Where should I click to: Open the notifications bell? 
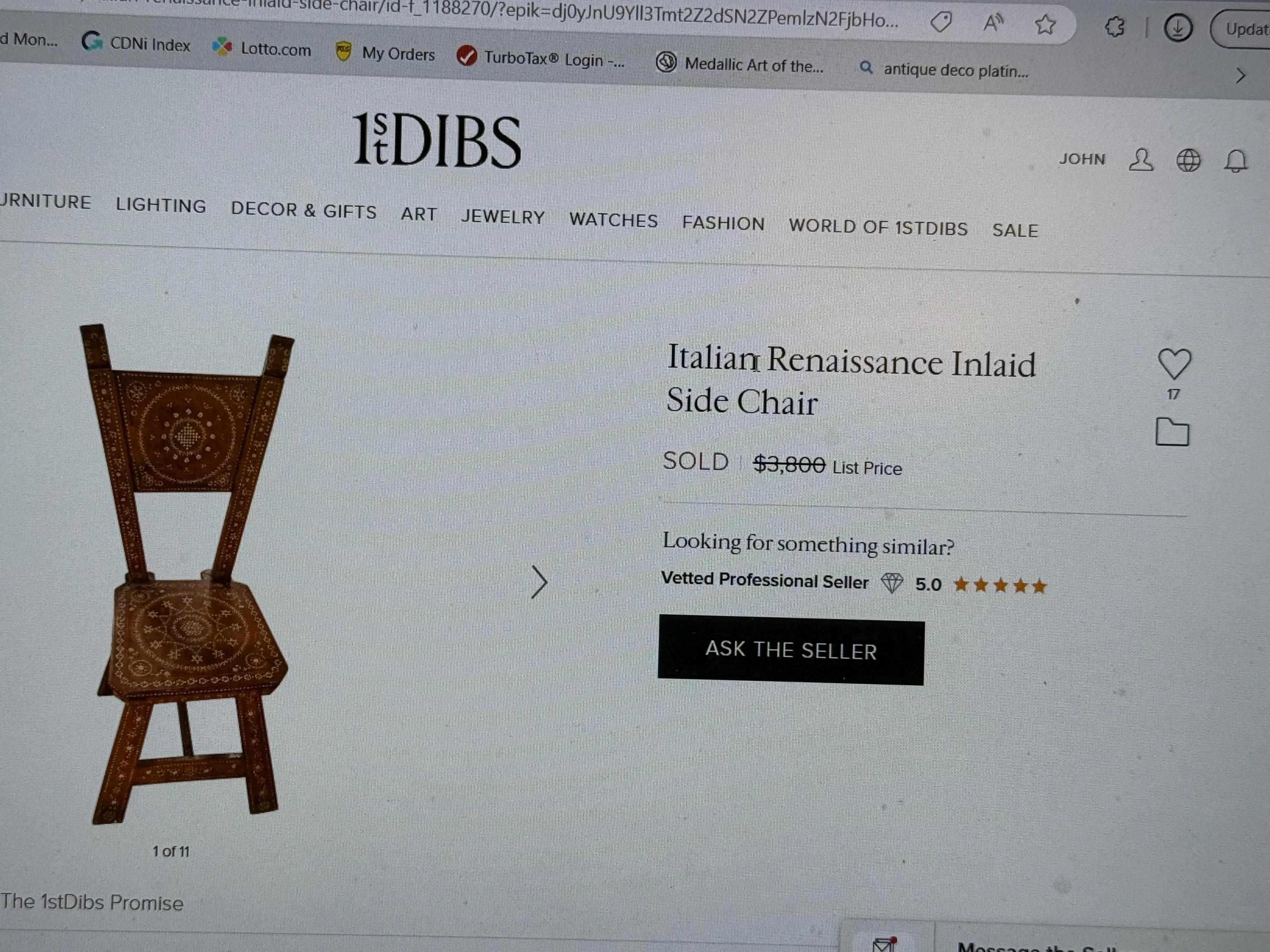(x=1236, y=161)
